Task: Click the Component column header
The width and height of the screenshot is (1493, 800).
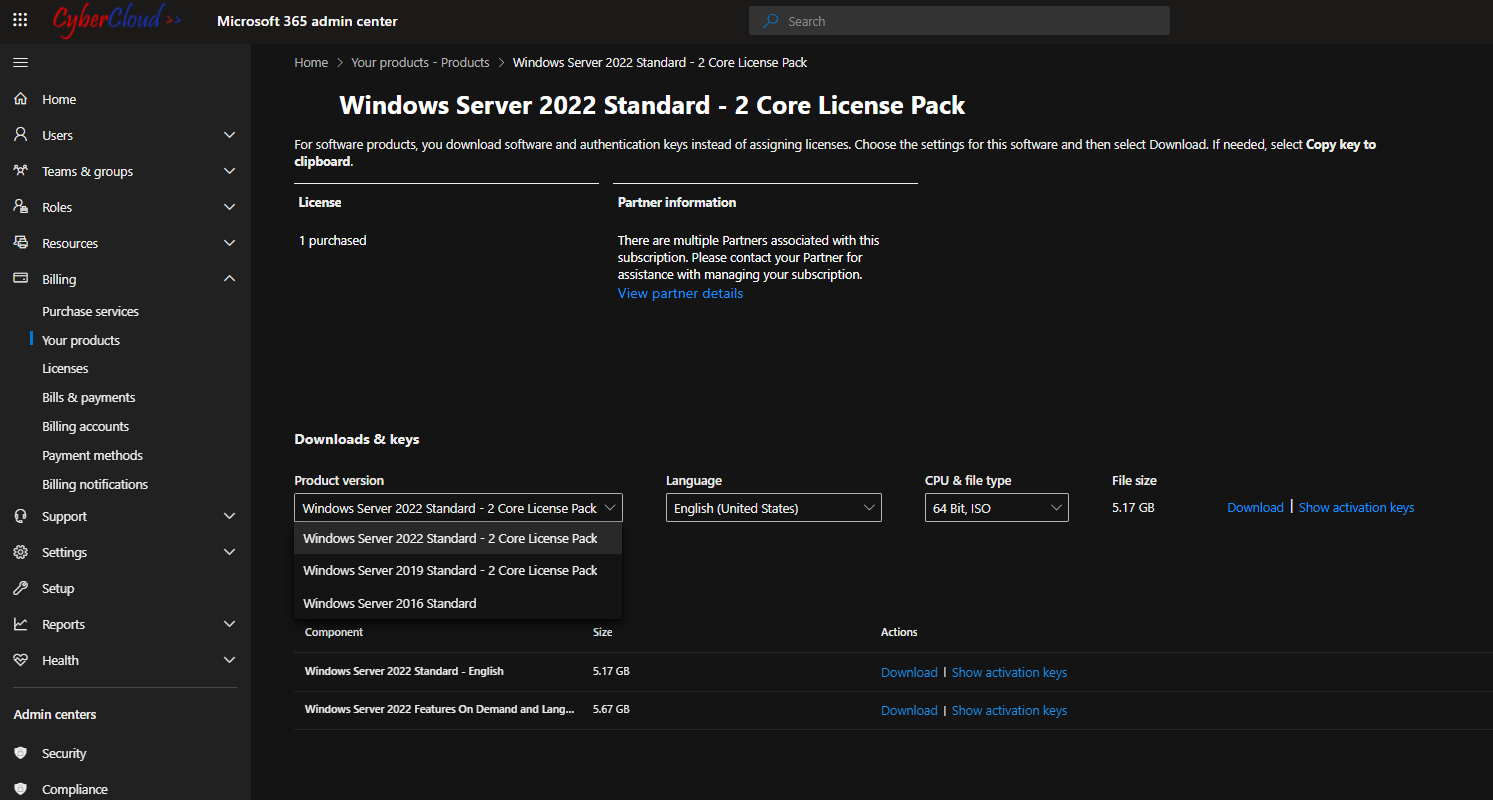Action: (334, 632)
